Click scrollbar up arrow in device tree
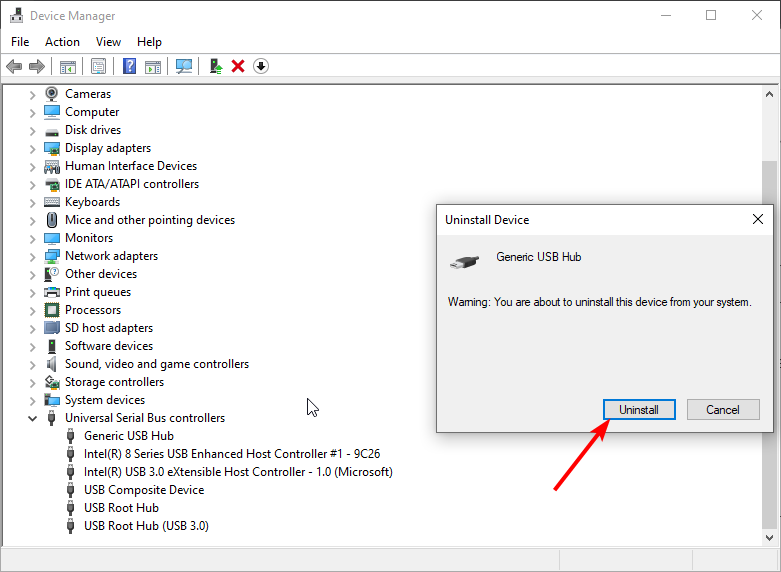 coord(769,94)
